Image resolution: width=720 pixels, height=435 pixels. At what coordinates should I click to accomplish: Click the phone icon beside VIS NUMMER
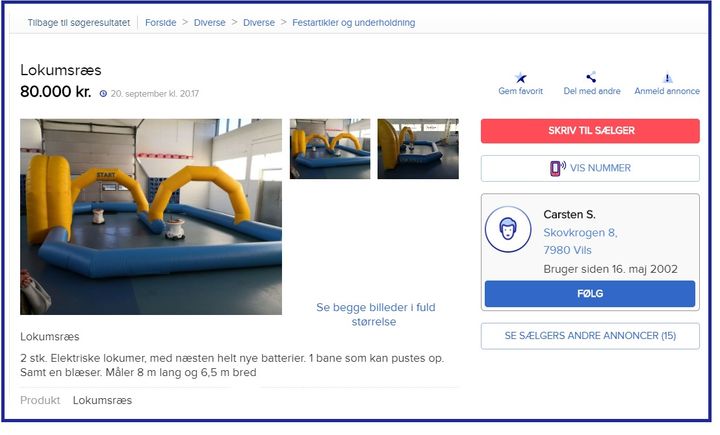point(557,168)
